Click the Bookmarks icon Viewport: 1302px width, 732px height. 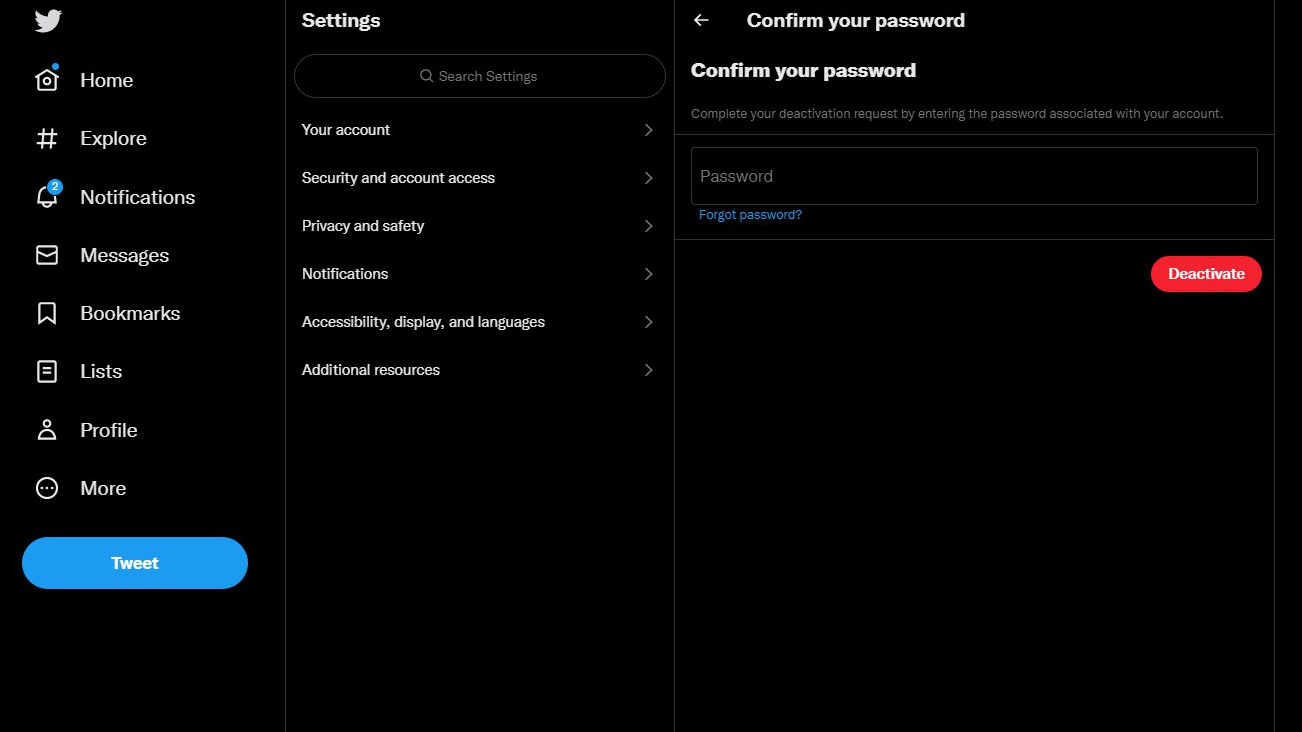pyautogui.click(x=47, y=314)
